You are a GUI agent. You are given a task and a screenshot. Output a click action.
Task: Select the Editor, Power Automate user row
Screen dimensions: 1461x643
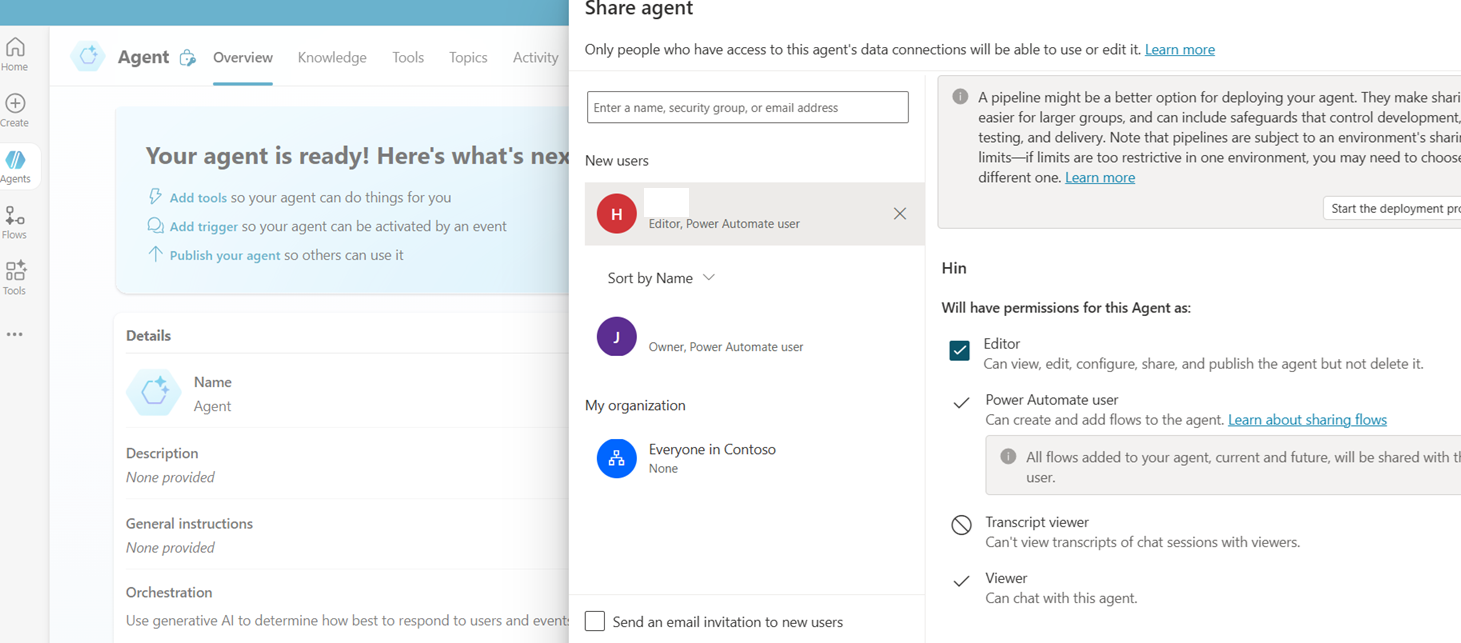[755, 214]
